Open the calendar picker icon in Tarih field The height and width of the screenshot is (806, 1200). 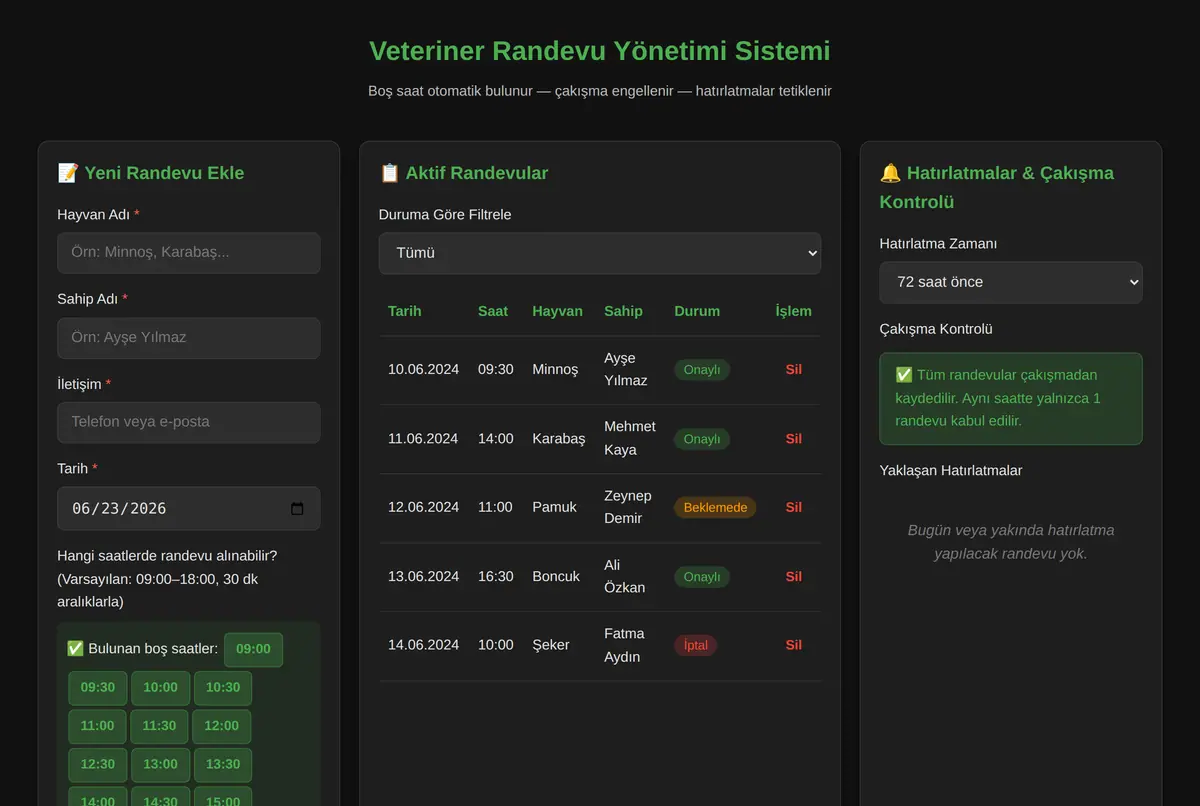(297, 508)
